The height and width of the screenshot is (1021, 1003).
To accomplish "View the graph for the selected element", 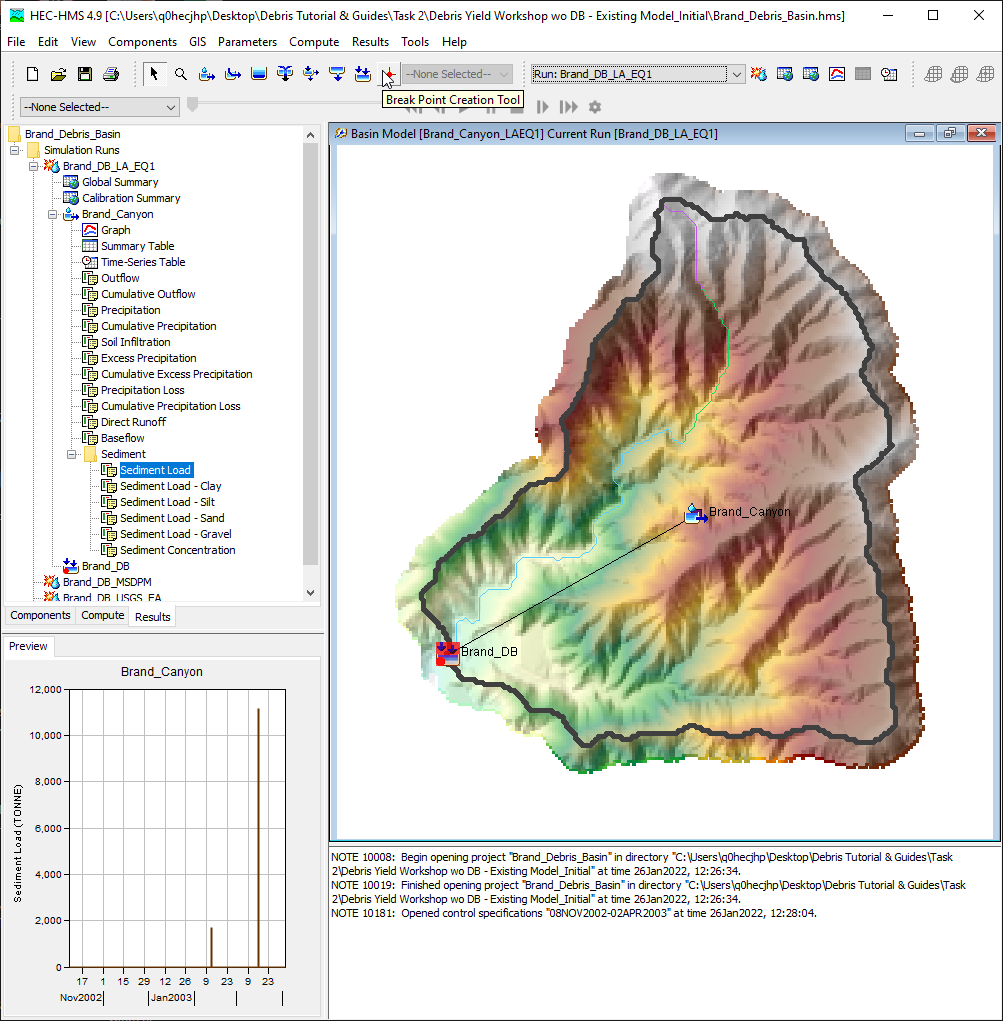I will pos(837,74).
